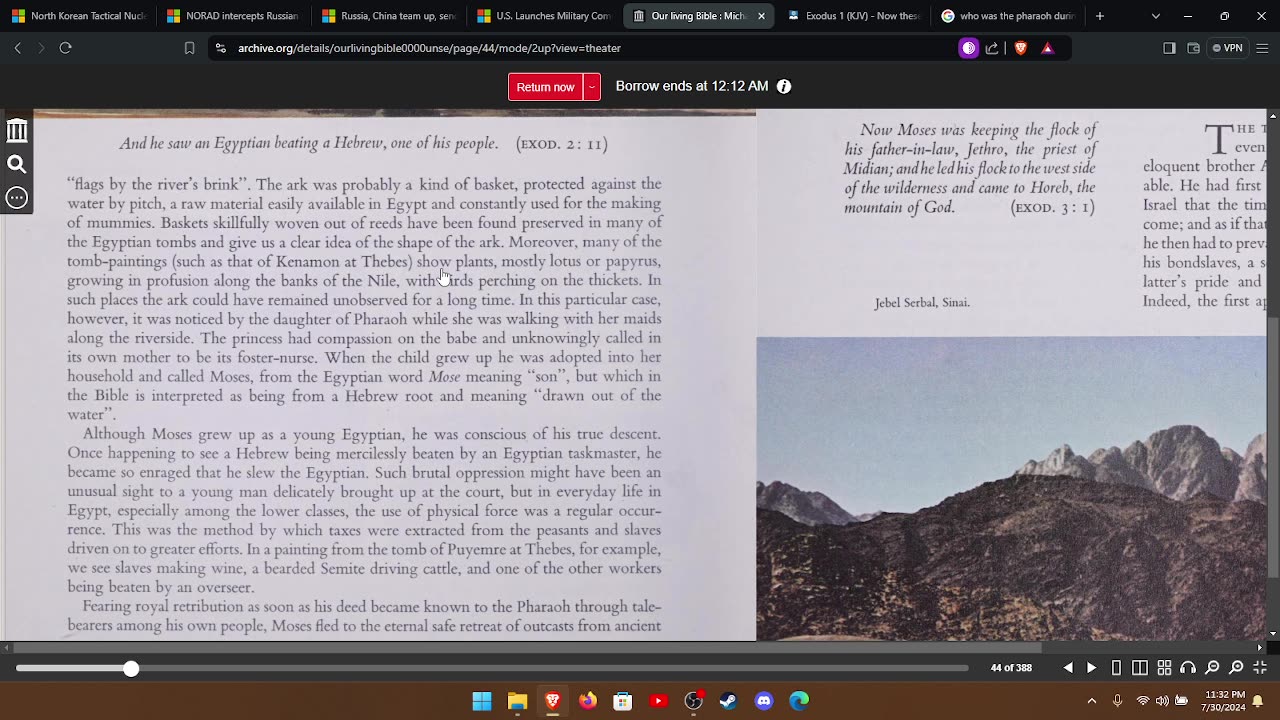Click the '(EXOD. 3: 1)' reference
This screenshot has height=720, width=1280.
[1053, 208]
